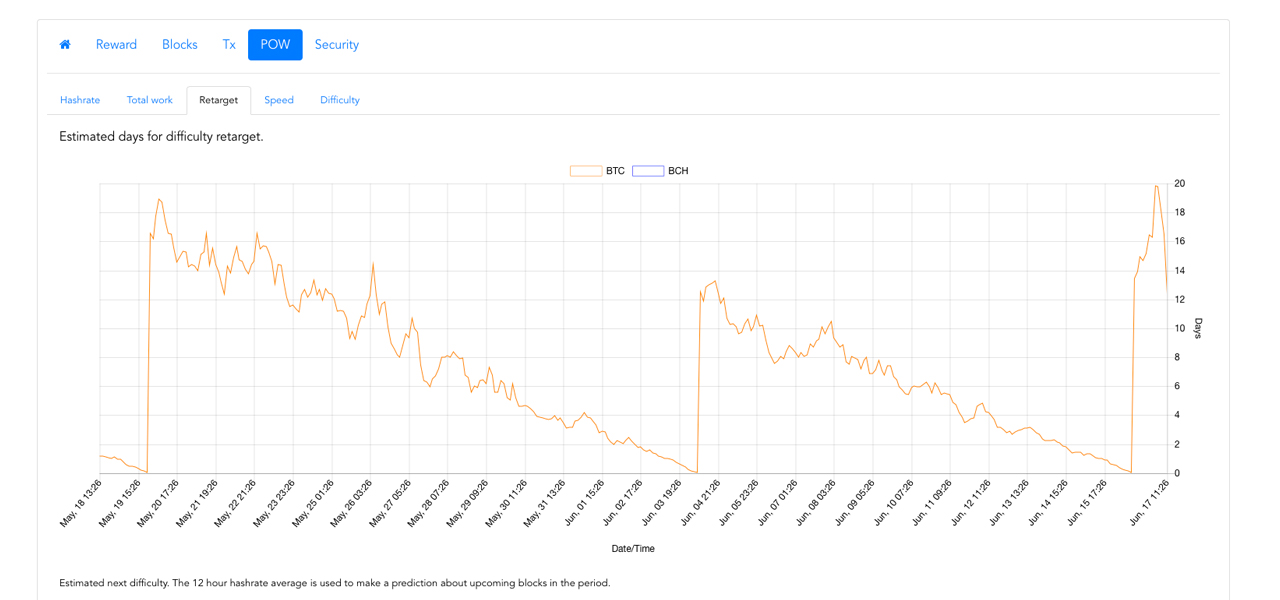This screenshot has height=600, width=1280.
Task: Click the x-axis label 'May, 18 13:26'
Action: click(x=81, y=503)
